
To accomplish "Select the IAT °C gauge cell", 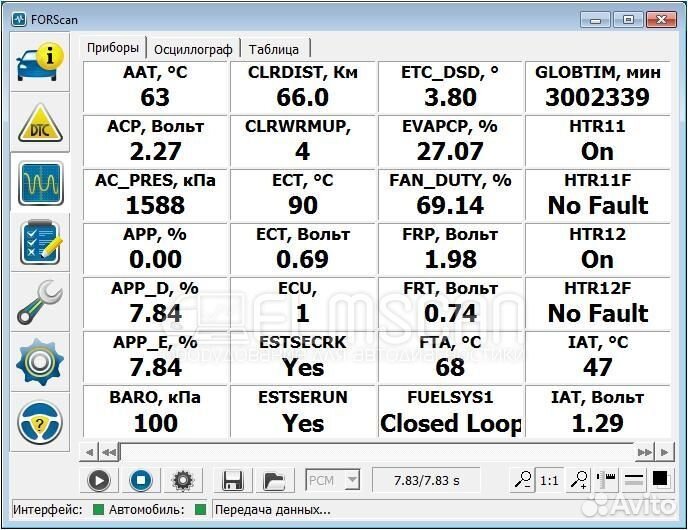I will 598,357.
